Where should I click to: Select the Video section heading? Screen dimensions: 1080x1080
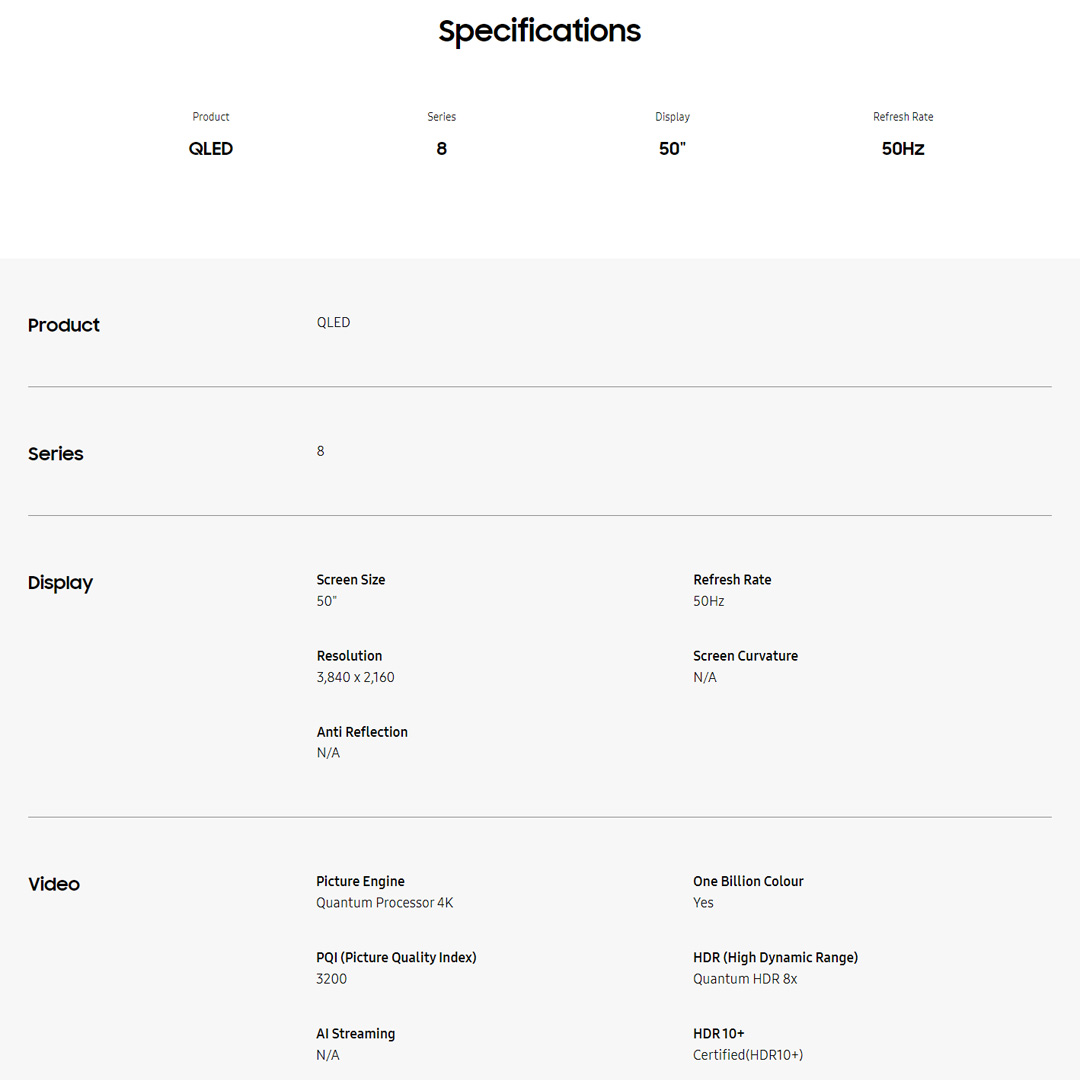click(x=54, y=884)
